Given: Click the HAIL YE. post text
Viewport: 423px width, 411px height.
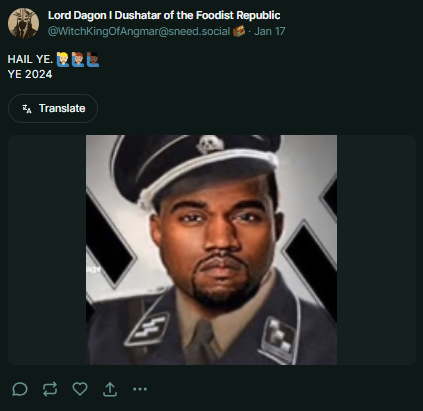Looking at the screenshot, I should click(x=30, y=59).
